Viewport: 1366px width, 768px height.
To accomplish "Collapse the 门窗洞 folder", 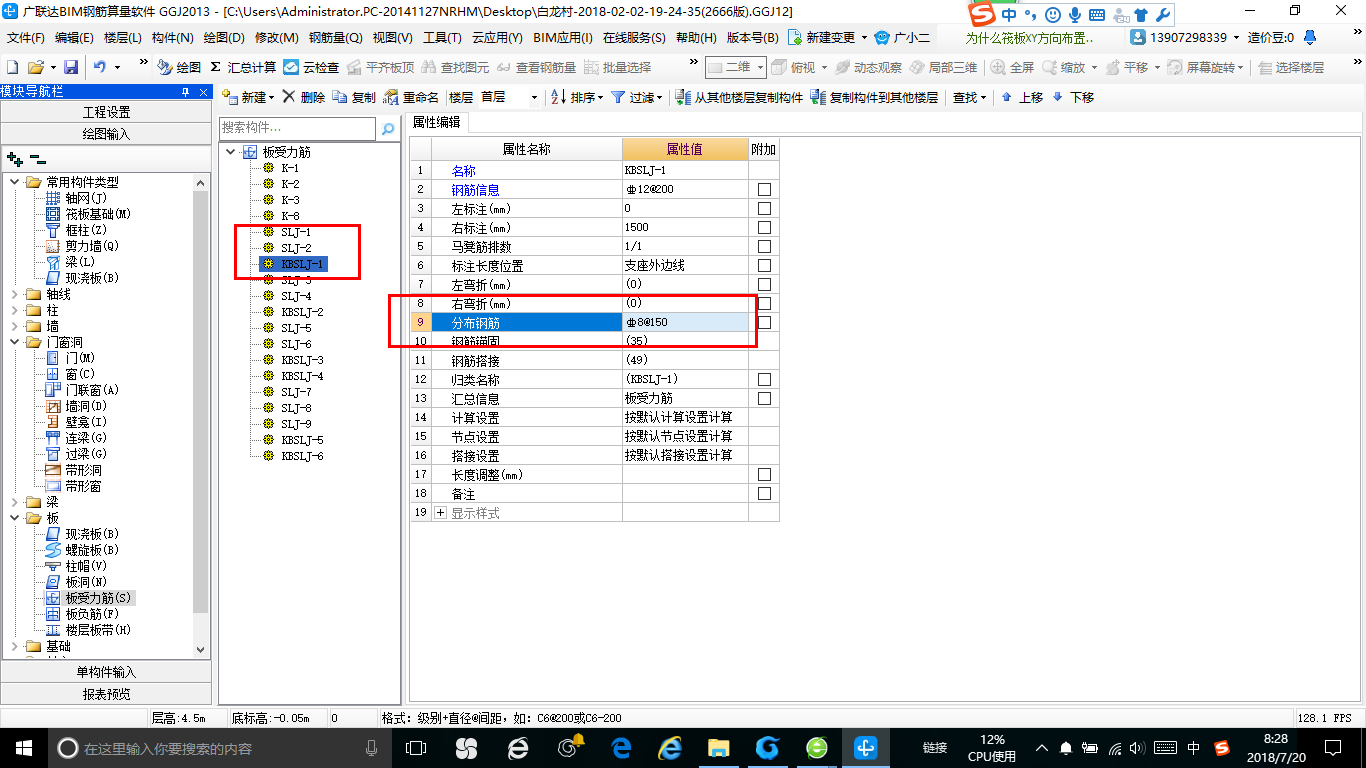I will [x=14, y=342].
